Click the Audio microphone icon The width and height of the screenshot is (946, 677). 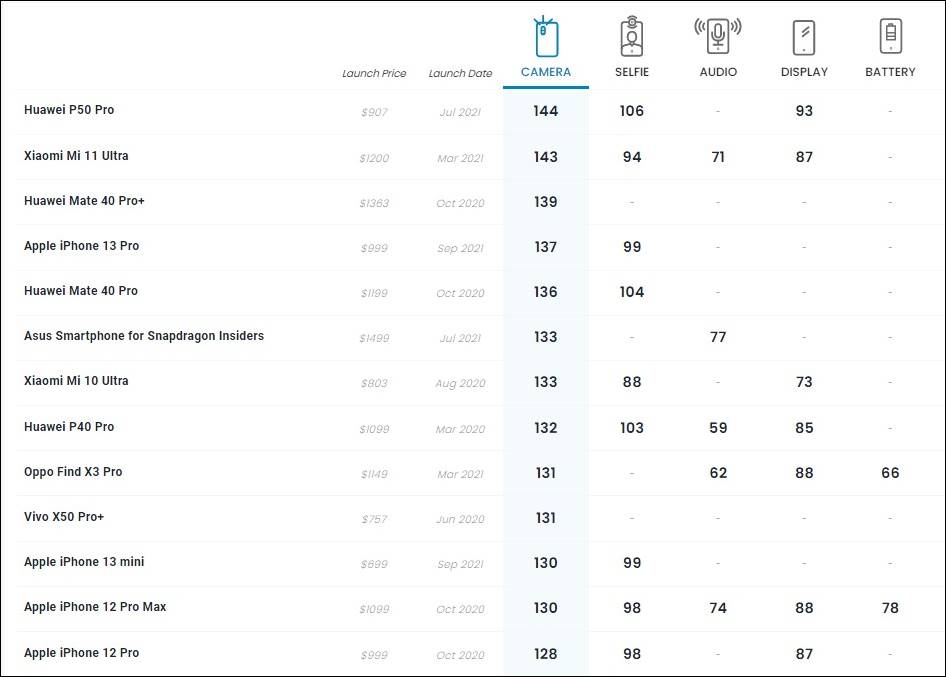coord(718,36)
